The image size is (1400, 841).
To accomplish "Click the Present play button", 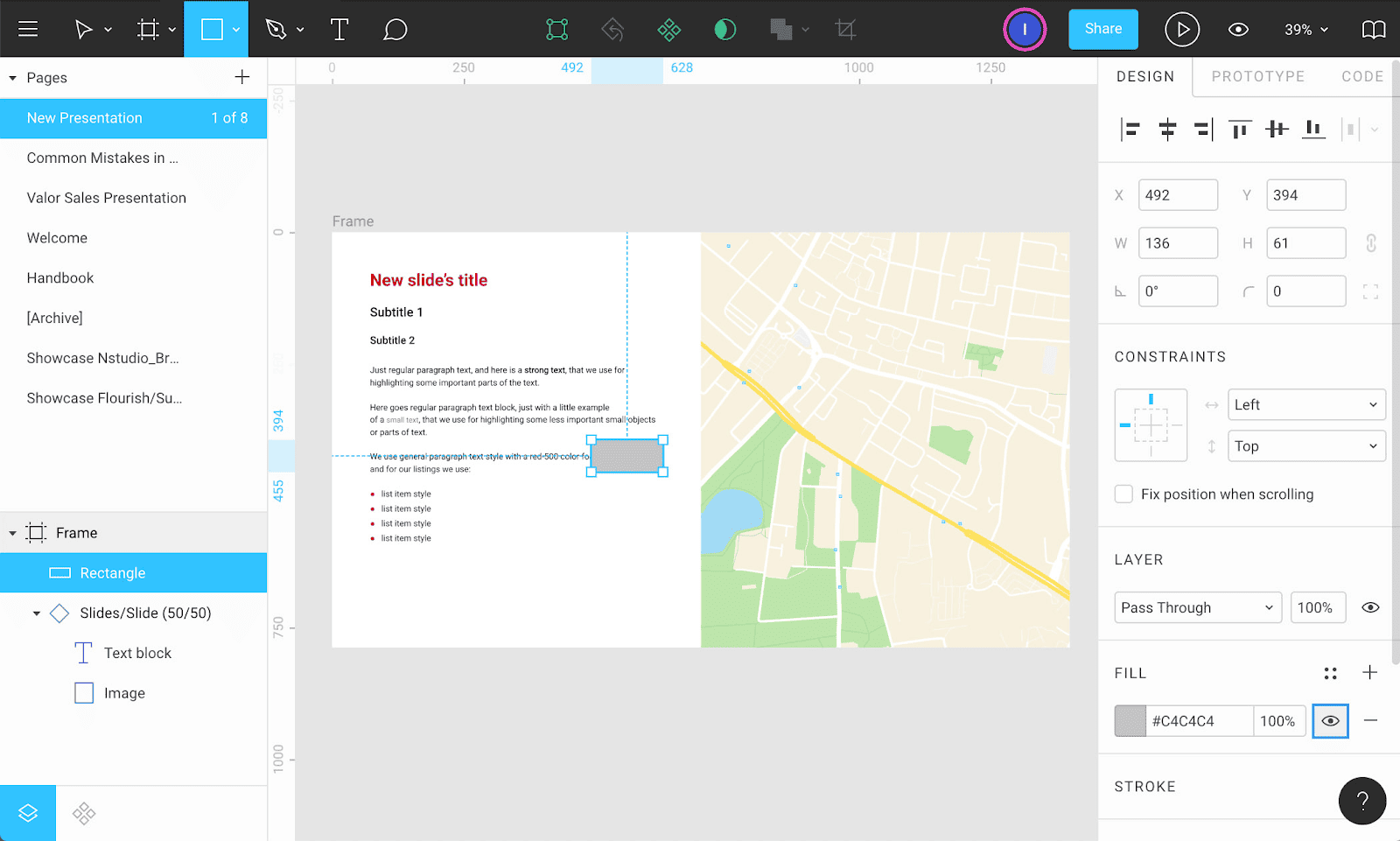I will coord(1181,30).
